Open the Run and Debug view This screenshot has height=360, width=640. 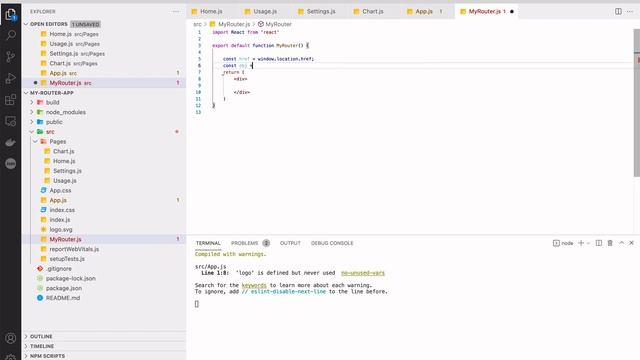coord(11,78)
